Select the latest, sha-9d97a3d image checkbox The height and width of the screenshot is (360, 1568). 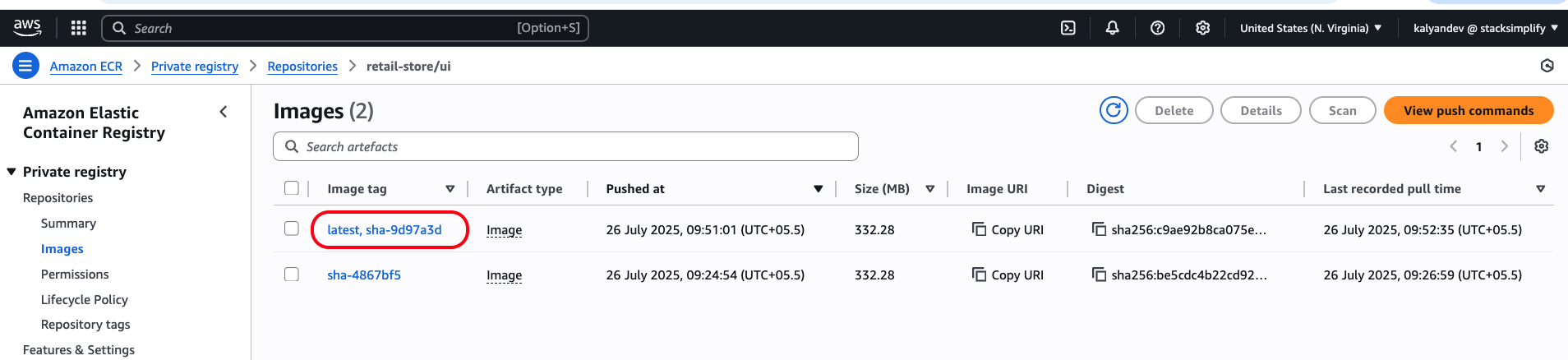tap(292, 228)
